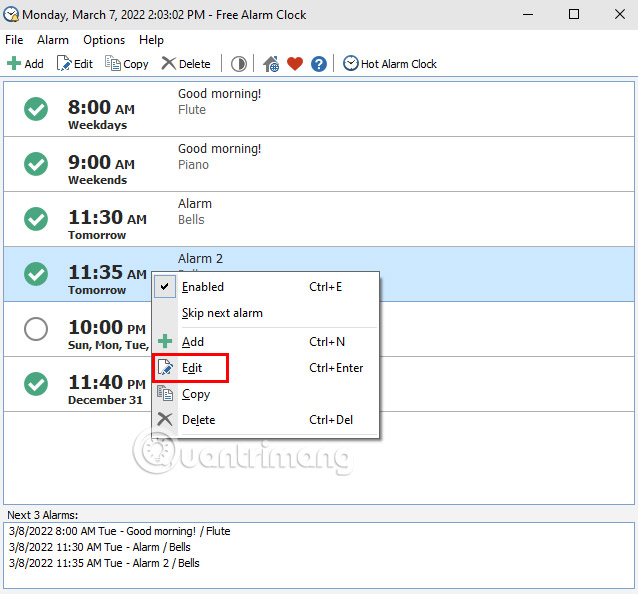Select Delete in the context menu
This screenshot has height=594, width=638.
tap(198, 420)
